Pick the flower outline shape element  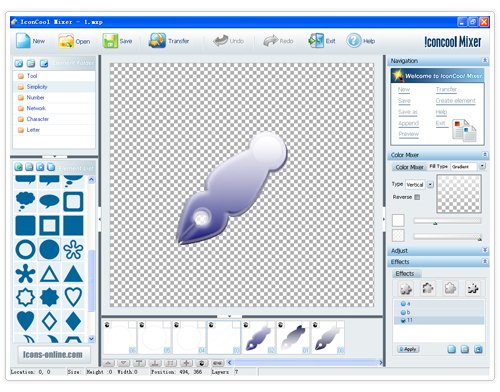click(x=73, y=249)
